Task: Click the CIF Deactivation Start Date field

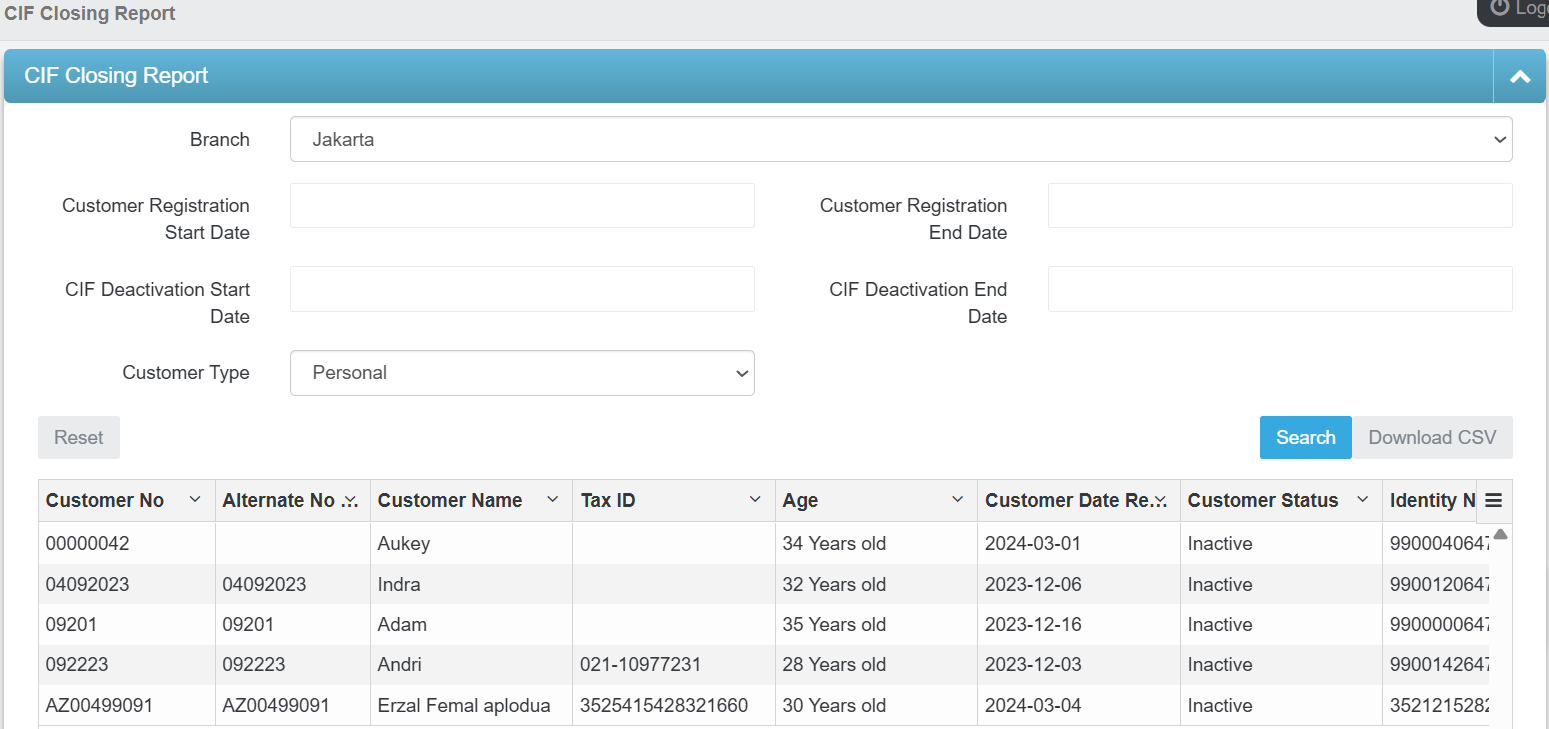Action: (522, 289)
